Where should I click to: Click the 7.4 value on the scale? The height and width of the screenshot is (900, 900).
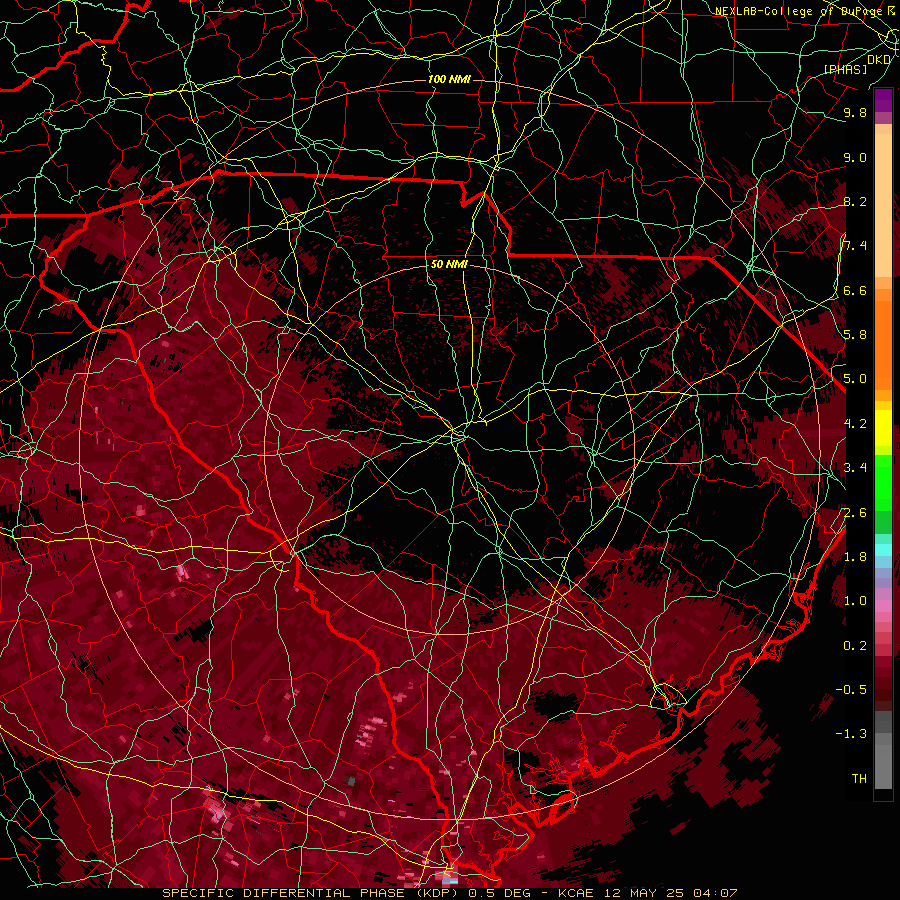tap(855, 246)
